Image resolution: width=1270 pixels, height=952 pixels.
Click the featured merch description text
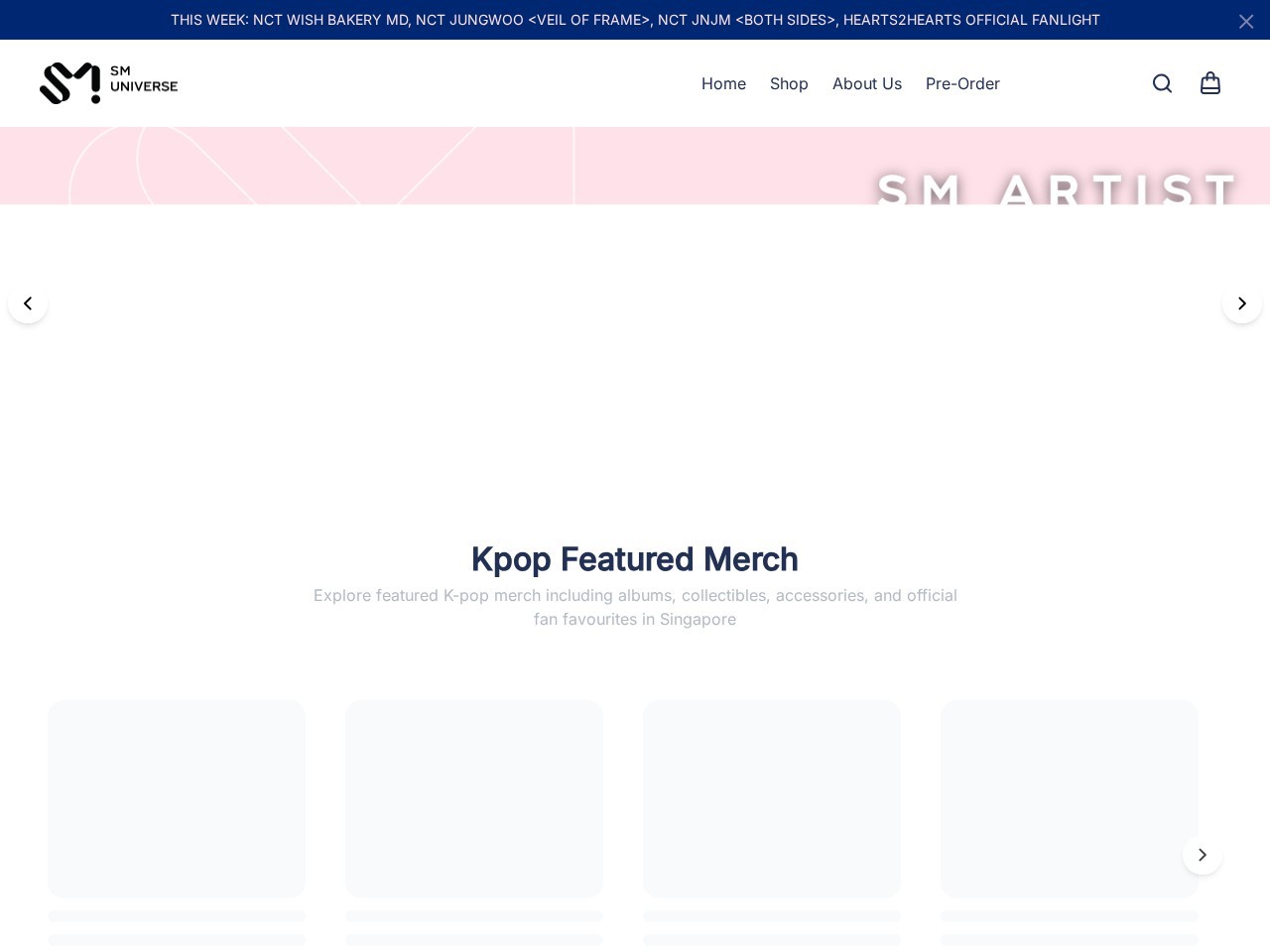[635, 607]
